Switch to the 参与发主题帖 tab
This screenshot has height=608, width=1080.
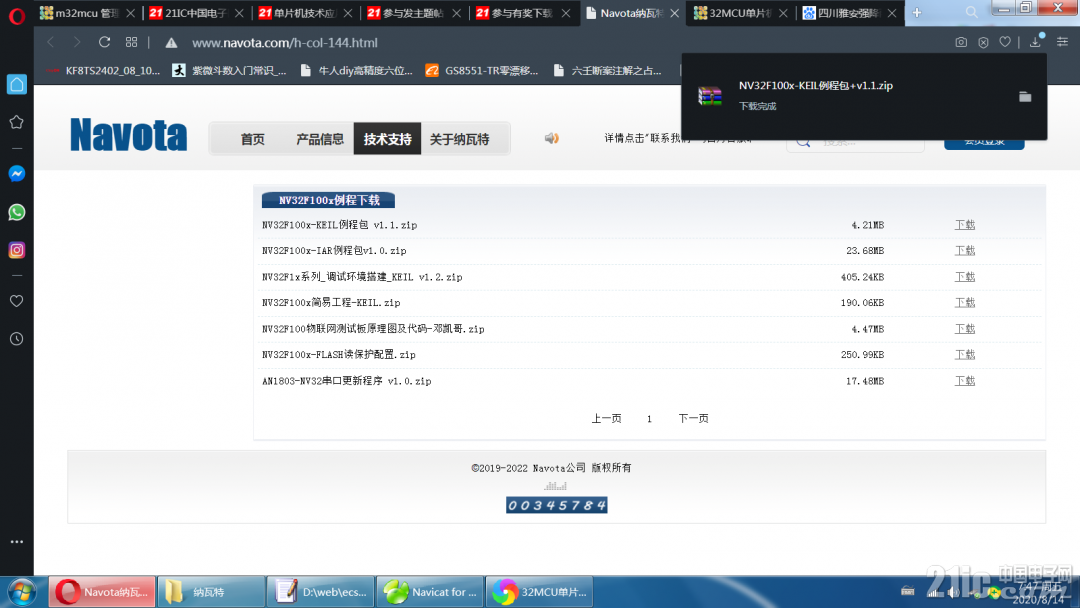(406, 13)
